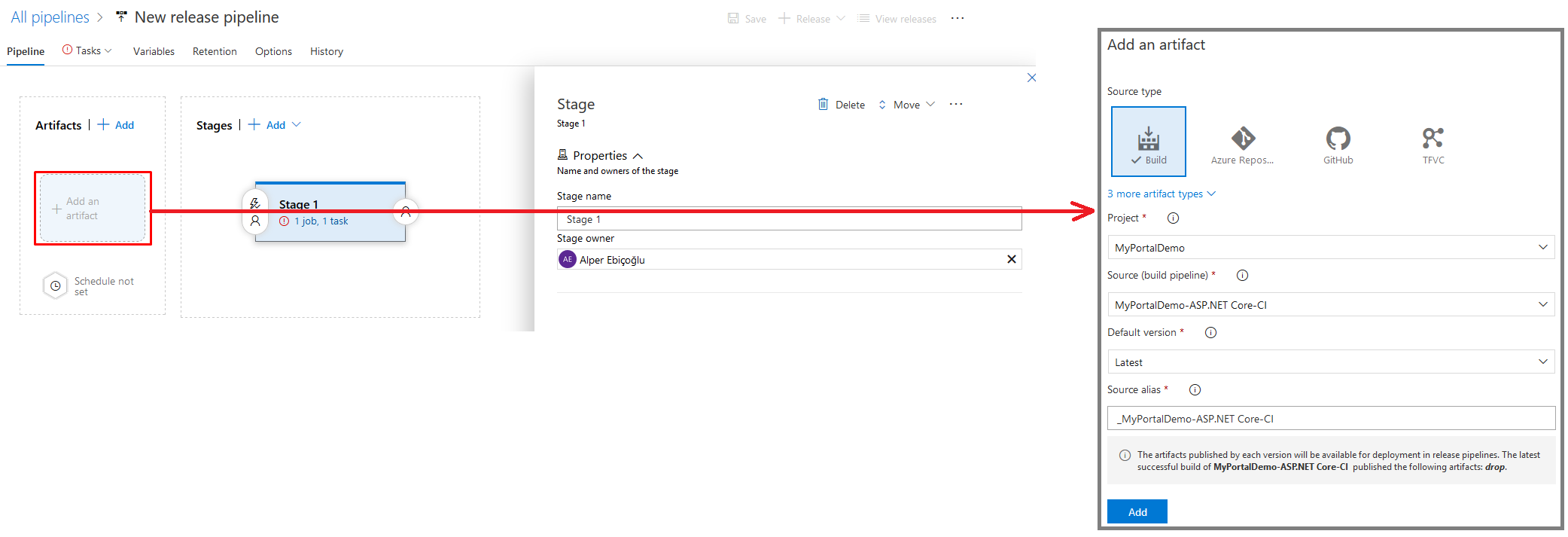Open pre-deployment approvers person icon on Stage 1
The height and width of the screenshot is (537, 1568).
click(x=255, y=221)
